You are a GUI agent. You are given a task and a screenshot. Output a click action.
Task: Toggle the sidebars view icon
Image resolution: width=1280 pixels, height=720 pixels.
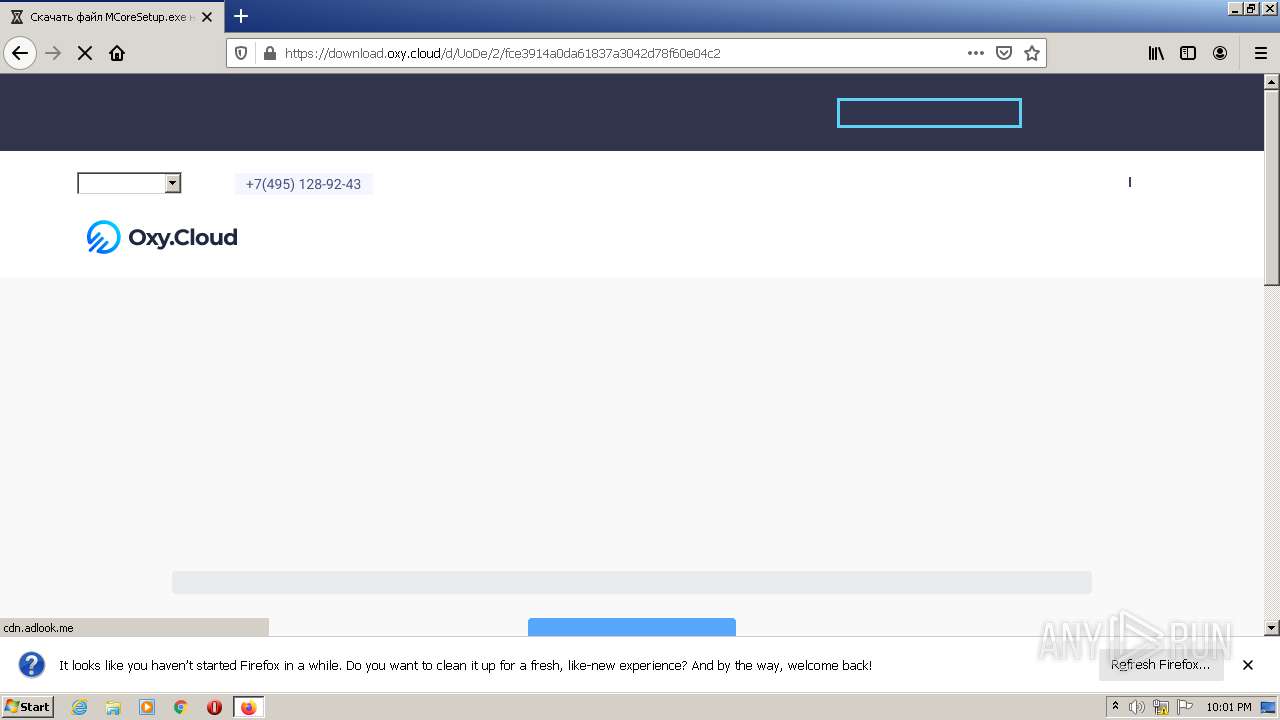pos(1188,53)
